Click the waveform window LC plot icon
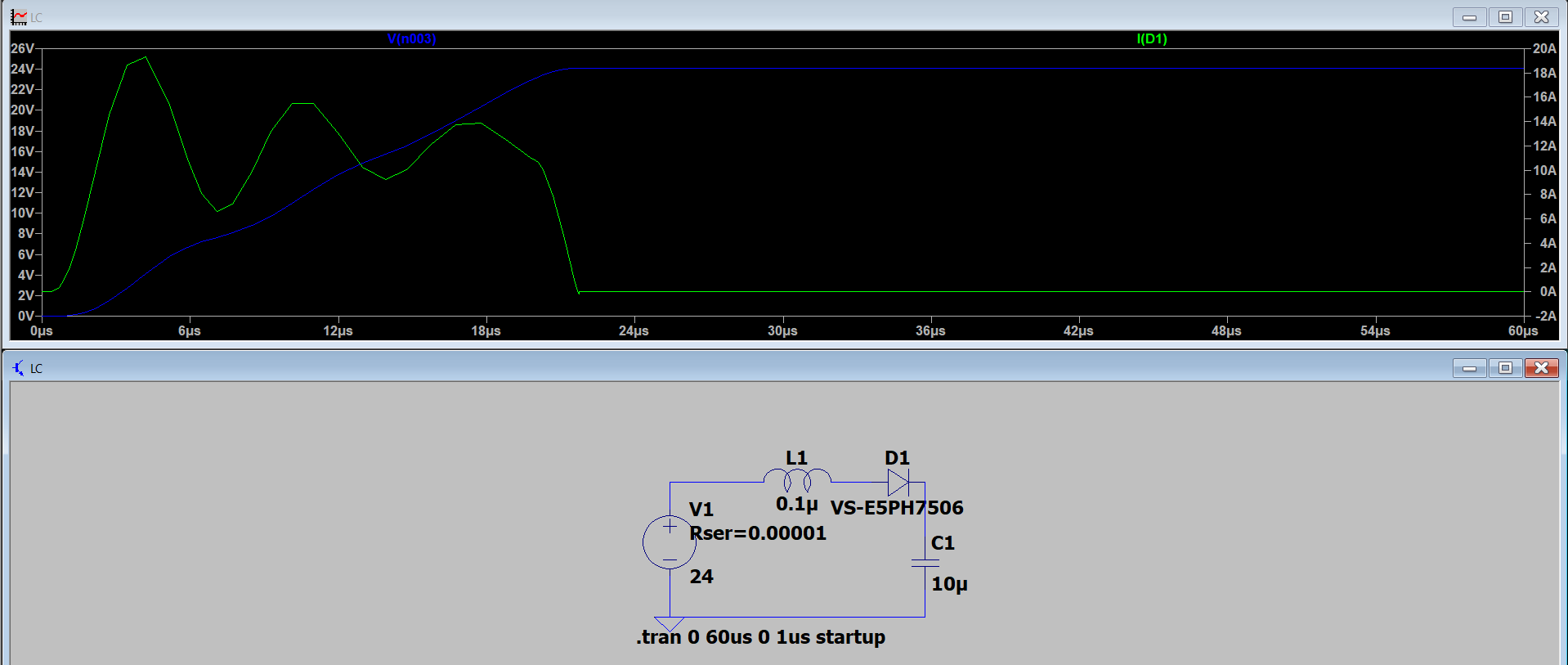This screenshot has width=1568, height=665. tap(18, 17)
